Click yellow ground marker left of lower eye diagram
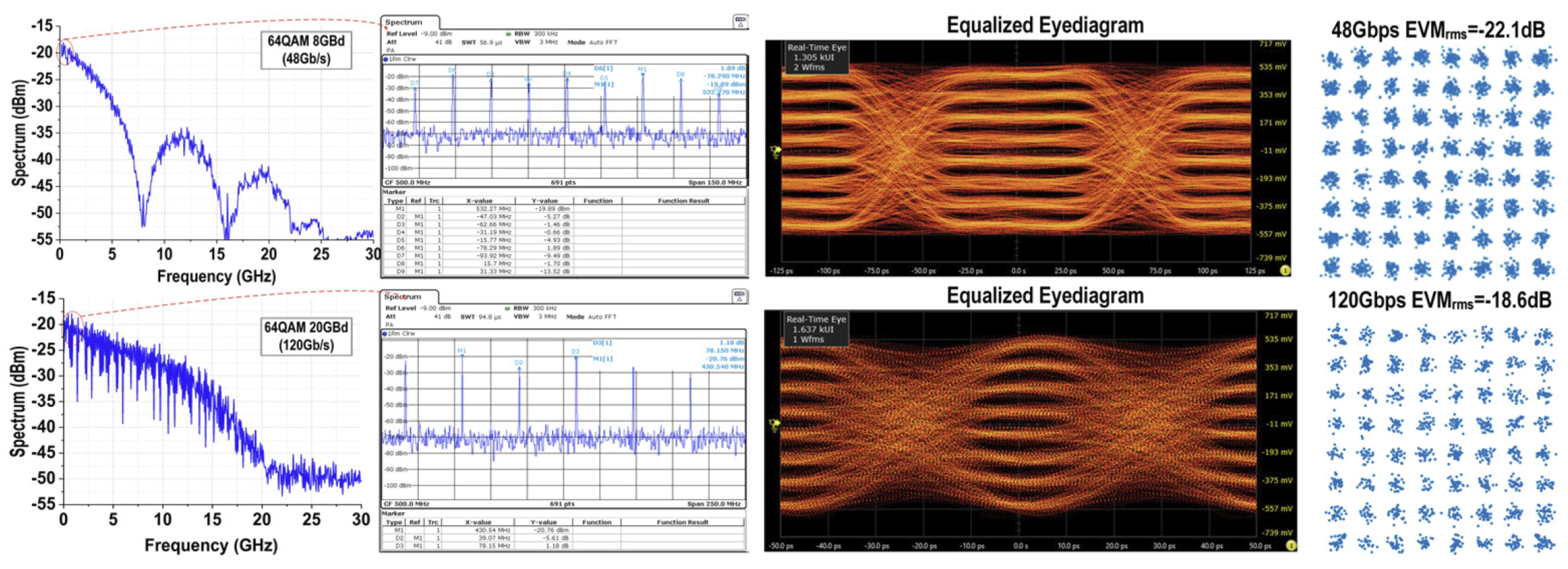1568x569 pixels. tap(774, 425)
